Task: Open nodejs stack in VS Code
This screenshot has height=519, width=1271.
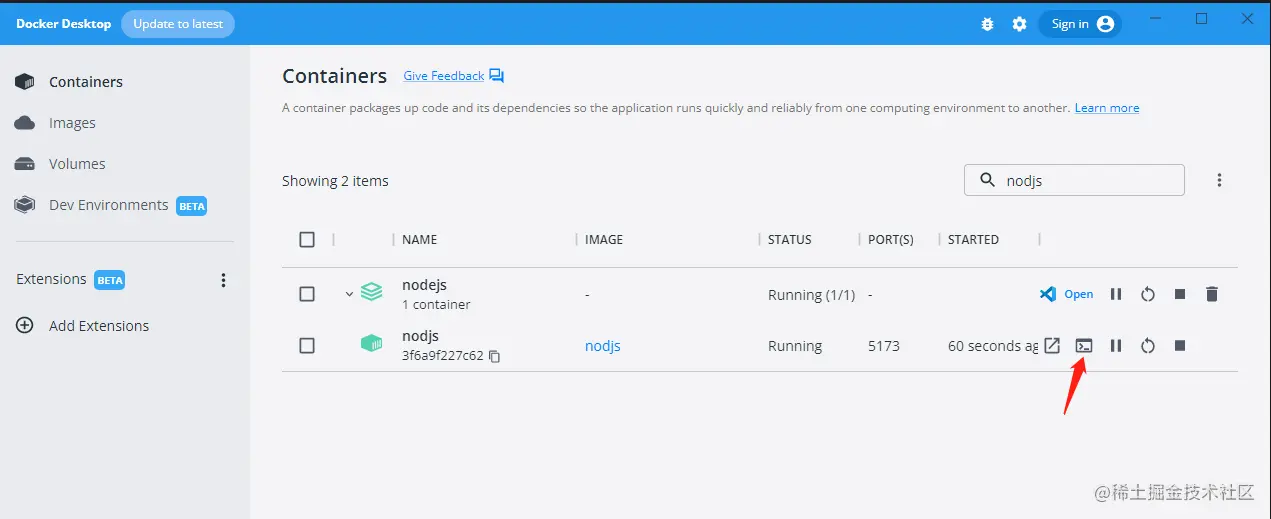Action: (1066, 294)
